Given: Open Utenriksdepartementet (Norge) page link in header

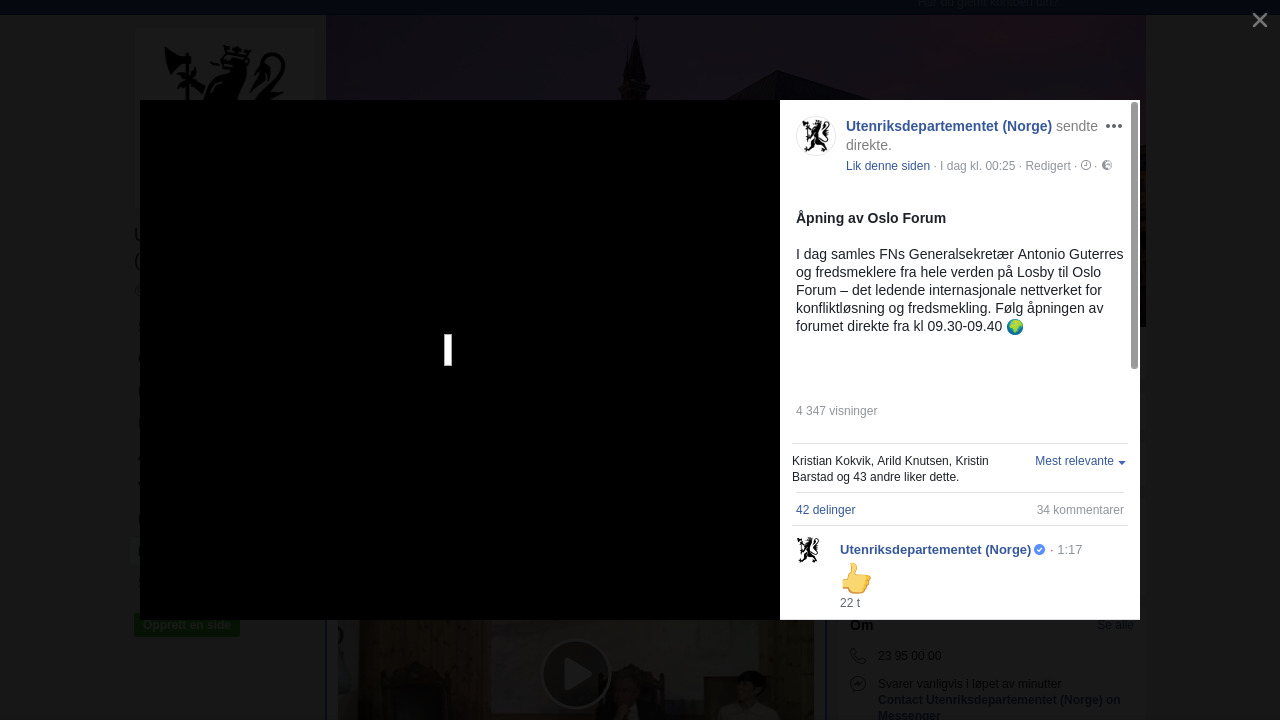Looking at the screenshot, I should pos(949,126).
